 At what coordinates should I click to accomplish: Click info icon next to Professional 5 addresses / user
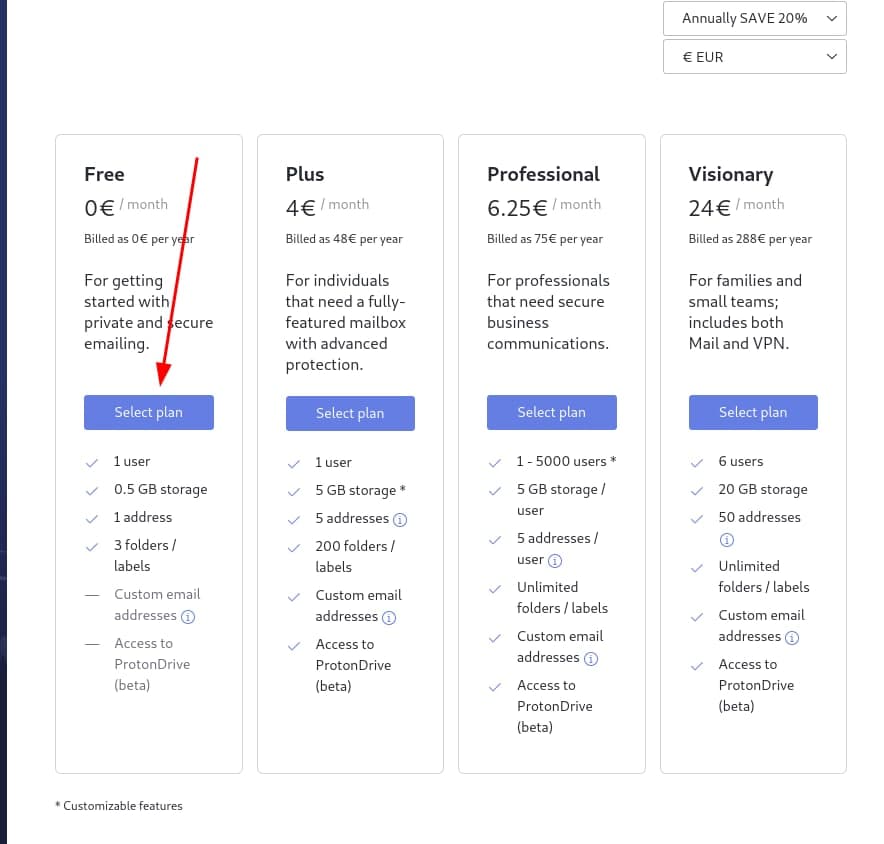(555, 561)
